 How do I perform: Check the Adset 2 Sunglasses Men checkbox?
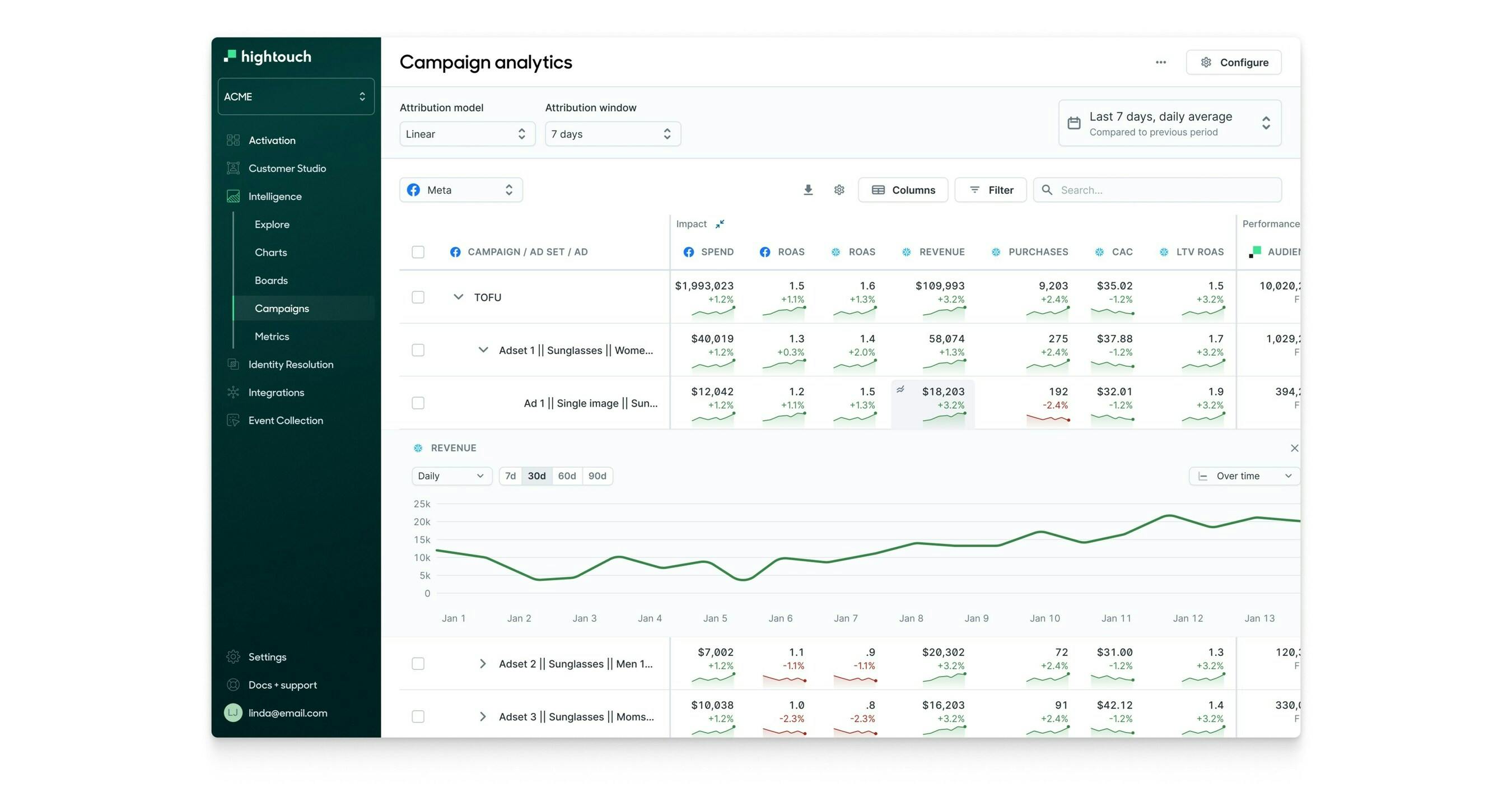point(418,663)
